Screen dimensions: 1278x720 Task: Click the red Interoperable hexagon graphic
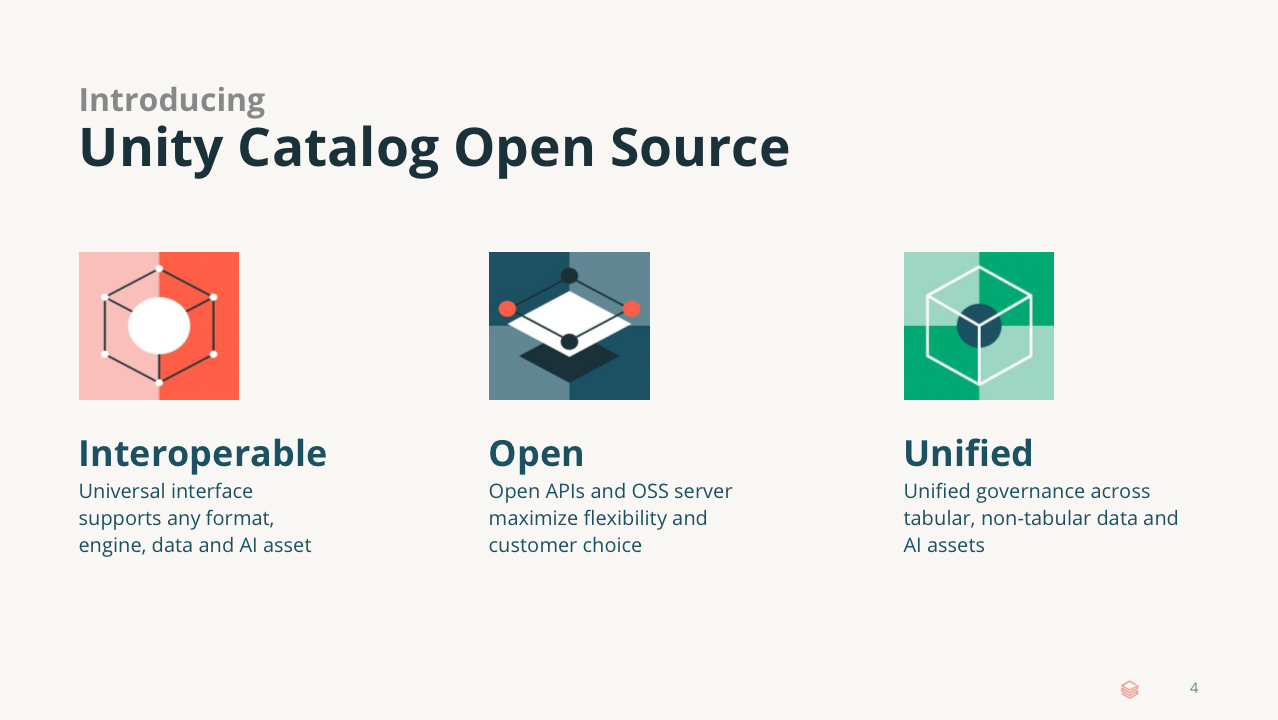[159, 326]
